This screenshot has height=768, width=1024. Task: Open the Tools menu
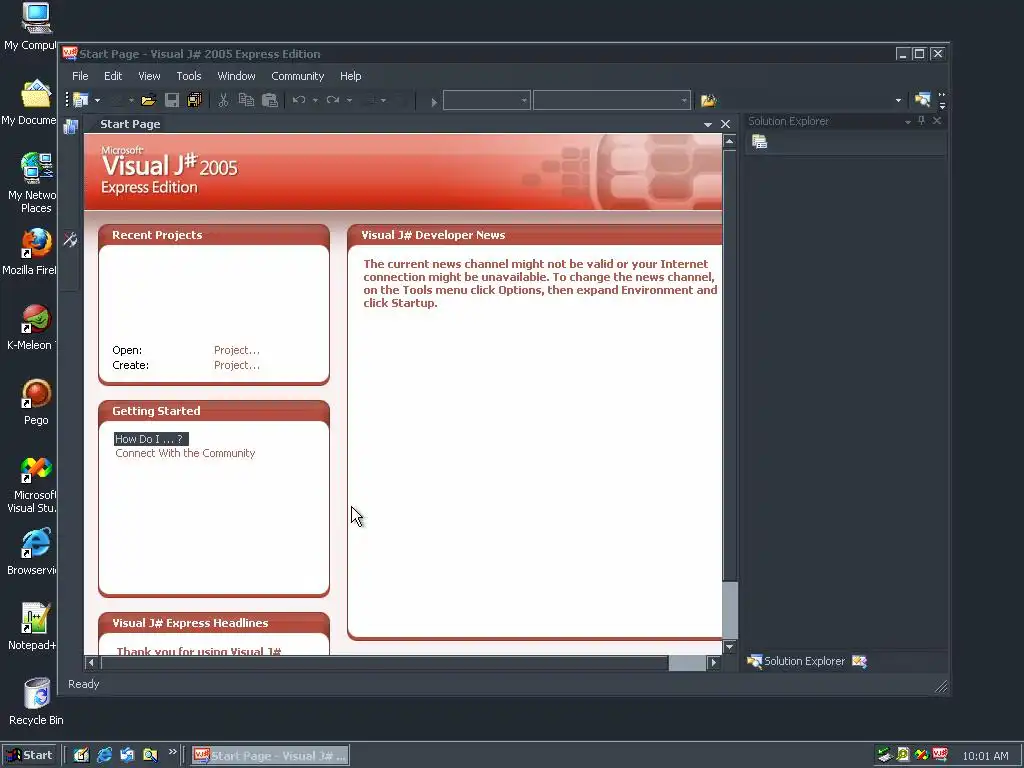tap(189, 76)
